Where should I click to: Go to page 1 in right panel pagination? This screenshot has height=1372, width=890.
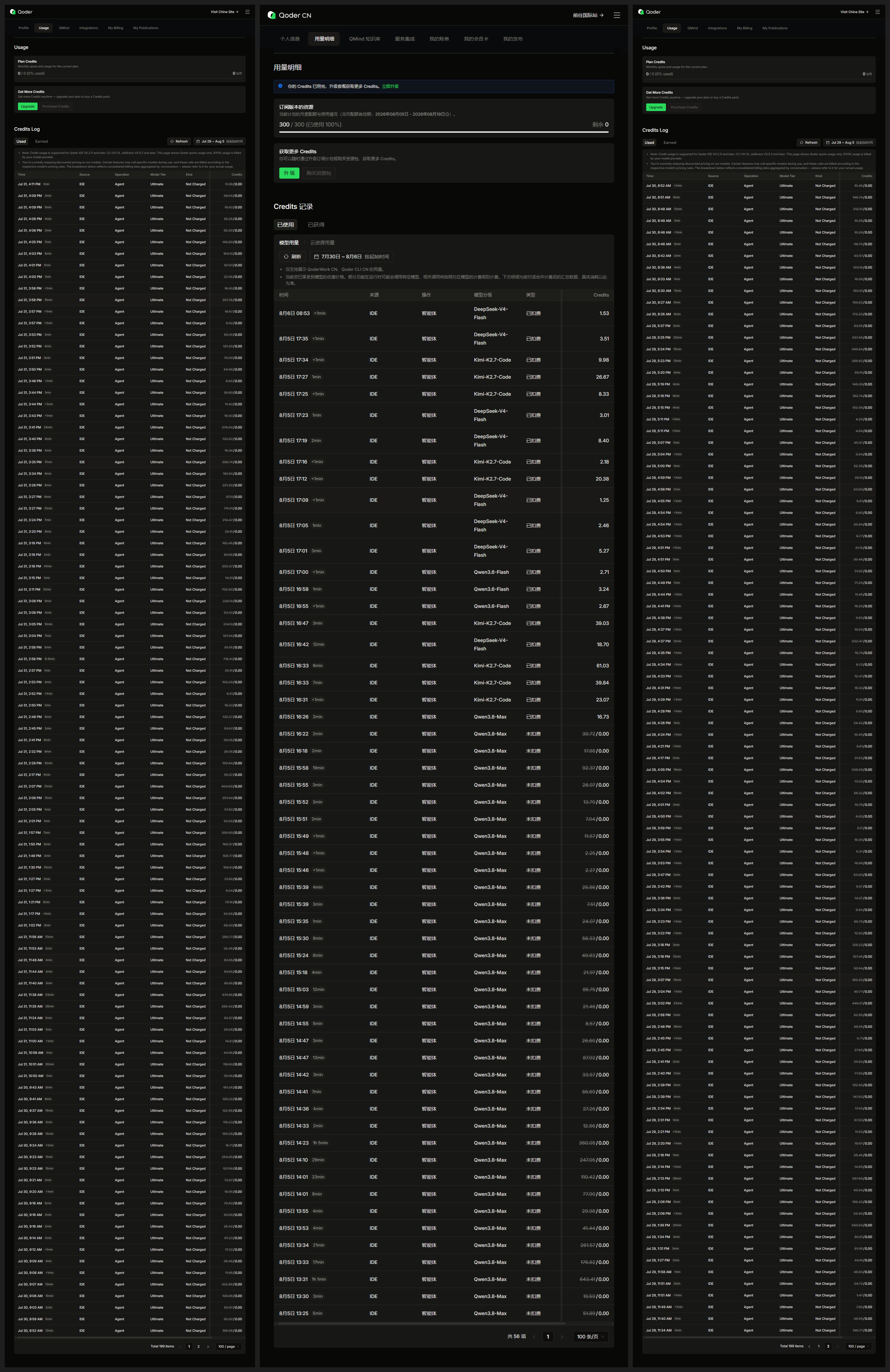click(819, 1346)
